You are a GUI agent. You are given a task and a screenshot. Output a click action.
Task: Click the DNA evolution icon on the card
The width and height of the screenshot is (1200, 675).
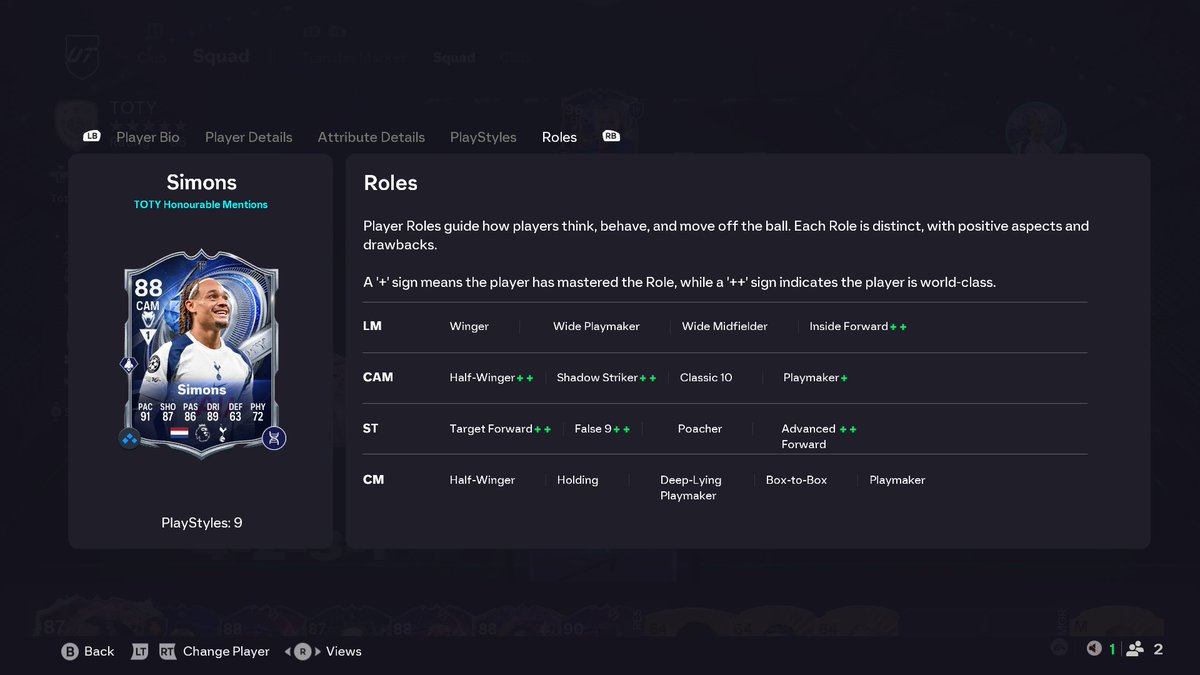(x=274, y=438)
